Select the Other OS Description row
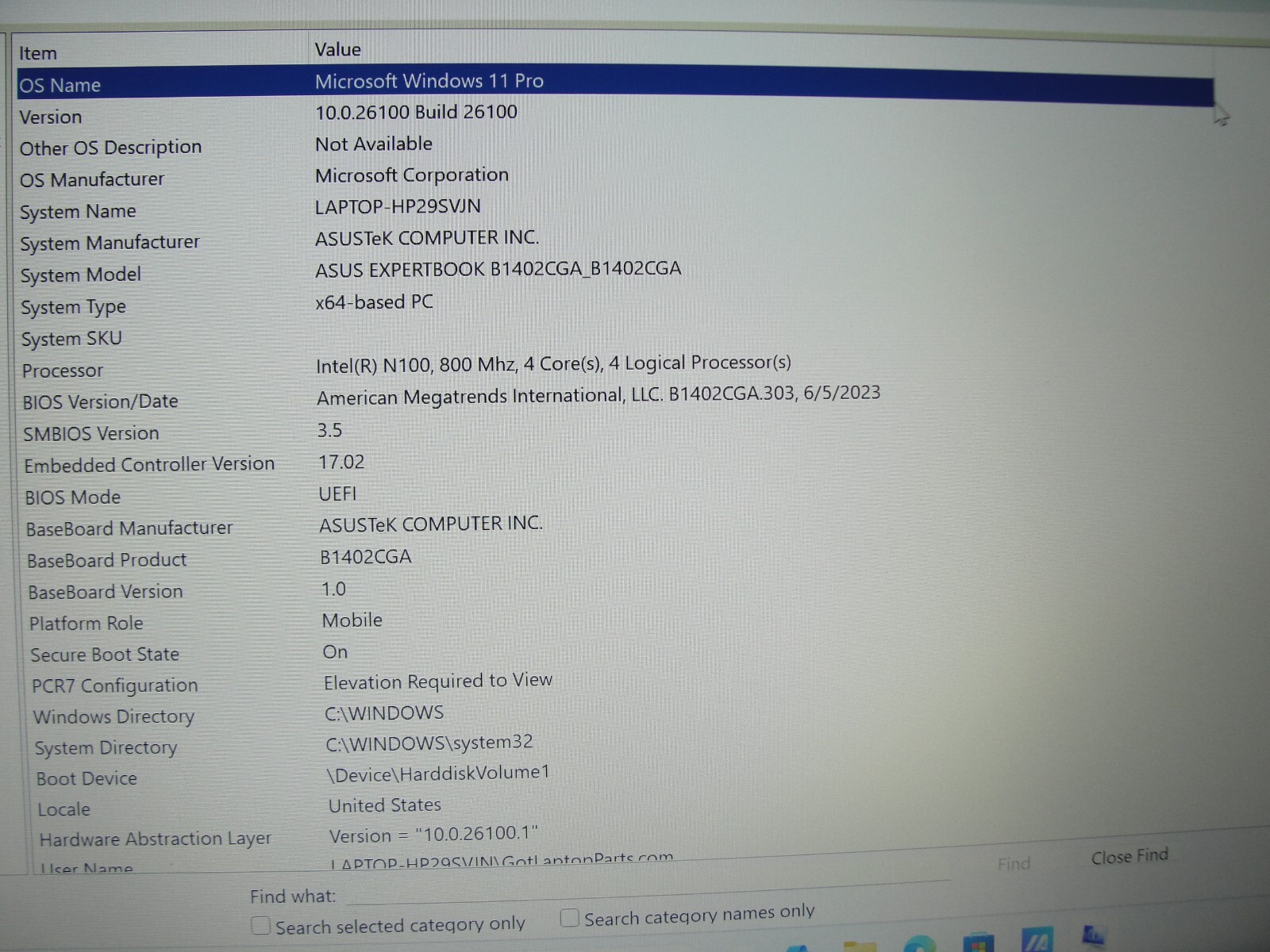The image size is (1270, 952). (615, 147)
